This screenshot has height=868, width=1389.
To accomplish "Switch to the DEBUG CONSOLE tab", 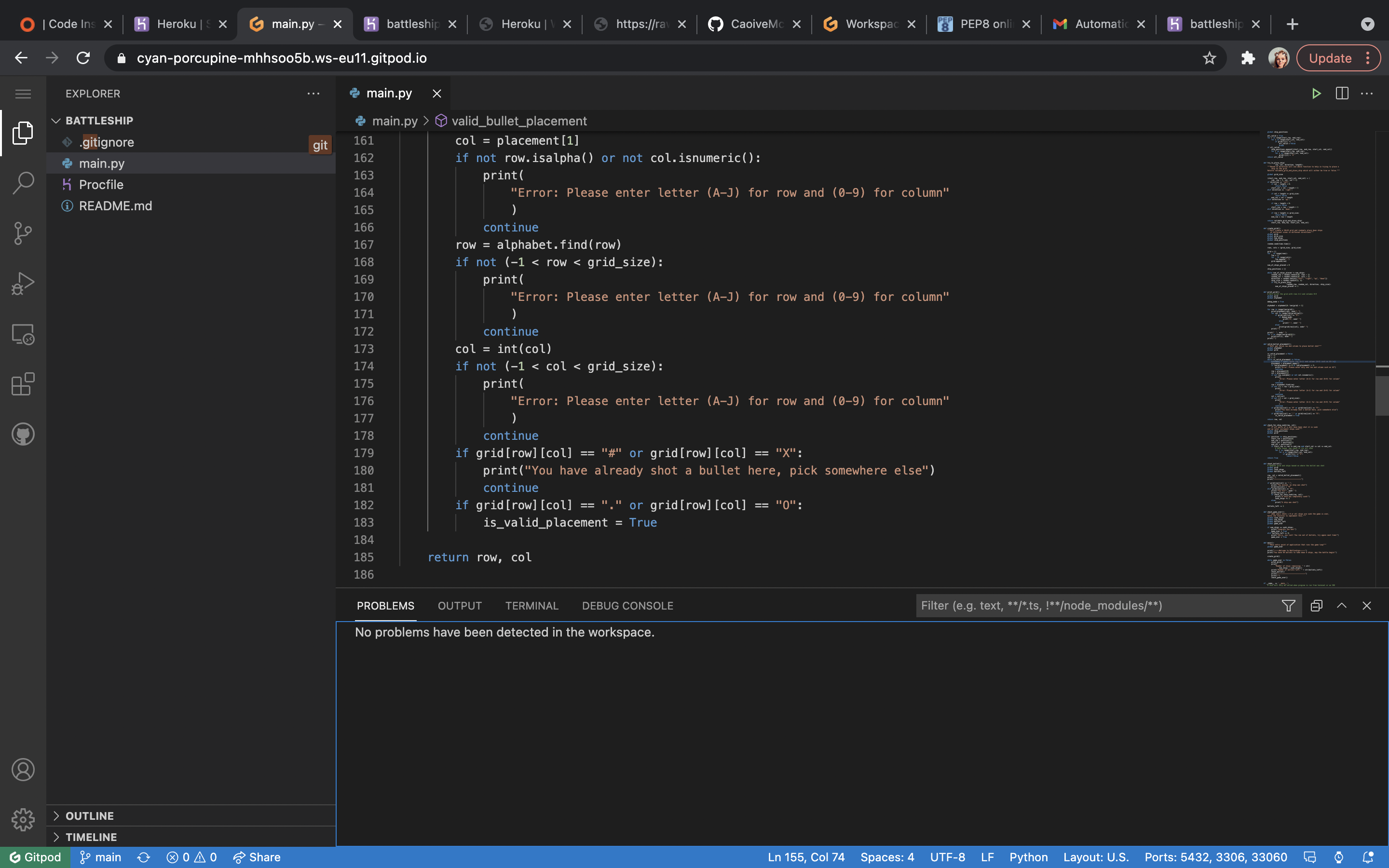I will (627, 606).
